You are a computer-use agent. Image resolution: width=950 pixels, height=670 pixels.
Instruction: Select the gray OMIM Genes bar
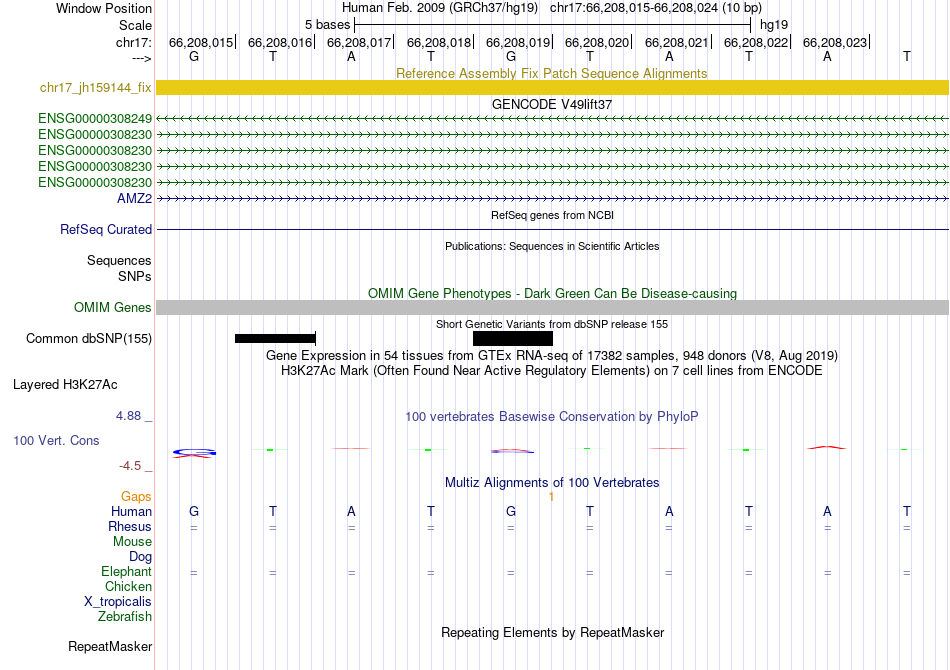click(x=552, y=308)
